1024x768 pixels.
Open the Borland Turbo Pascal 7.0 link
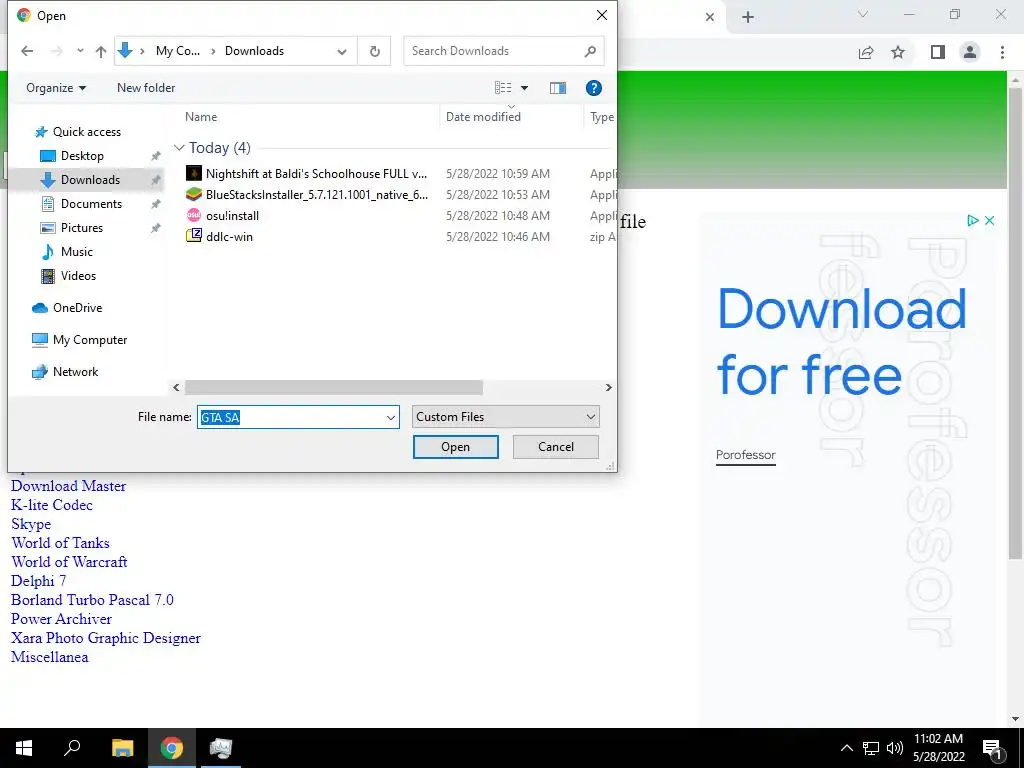coord(92,600)
